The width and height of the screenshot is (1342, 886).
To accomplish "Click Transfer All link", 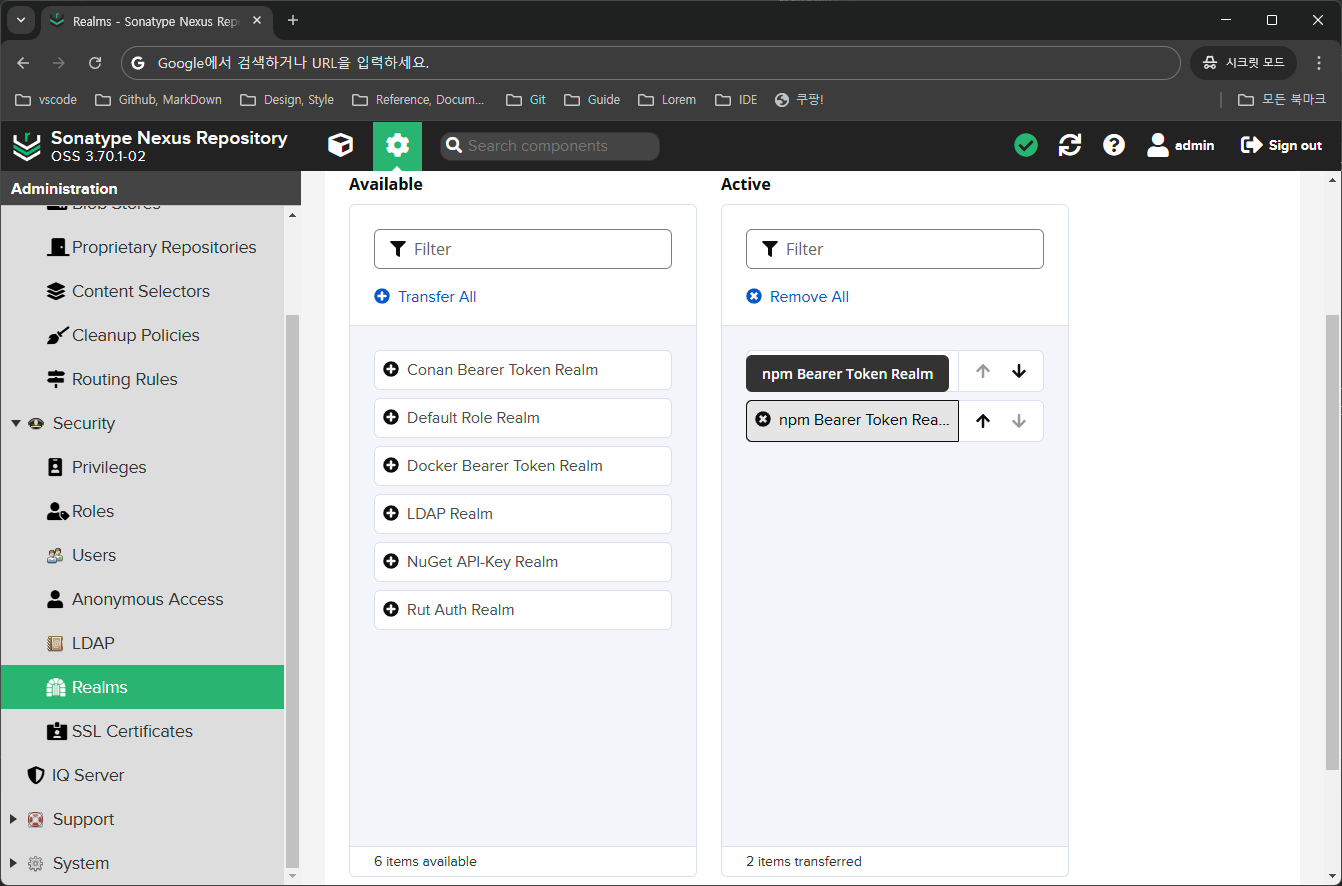I will tap(425, 297).
